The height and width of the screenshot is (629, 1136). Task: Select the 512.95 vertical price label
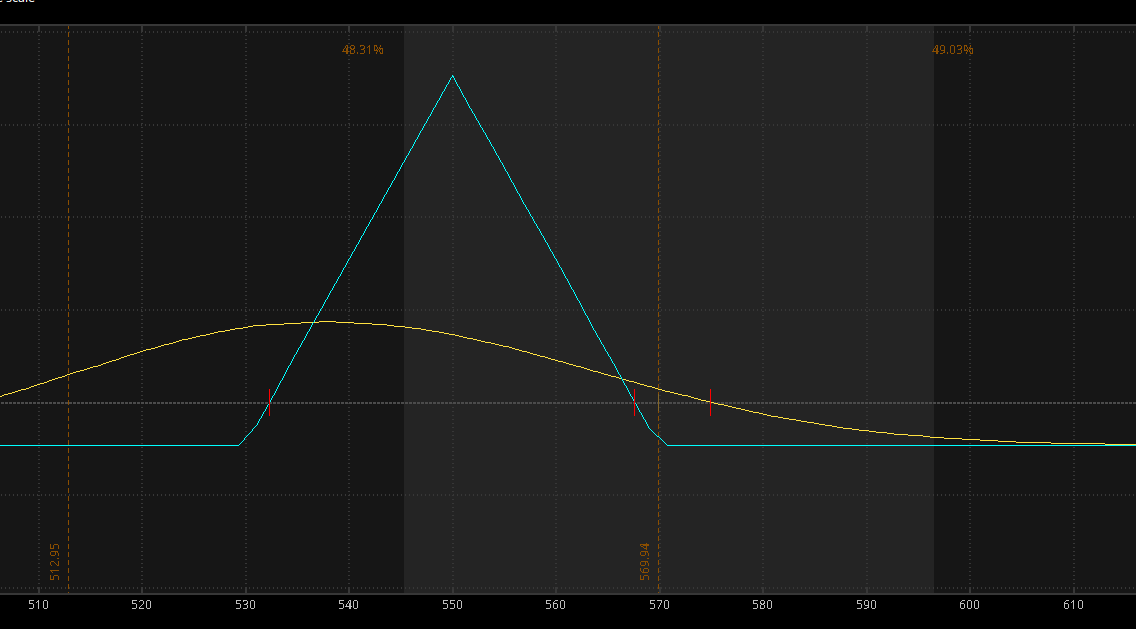[x=55, y=562]
